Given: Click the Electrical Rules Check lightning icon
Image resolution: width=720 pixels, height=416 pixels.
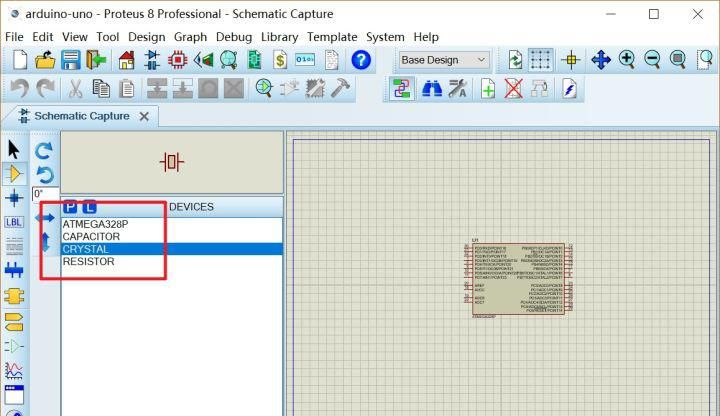Looking at the screenshot, I should [x=569, y=89].
